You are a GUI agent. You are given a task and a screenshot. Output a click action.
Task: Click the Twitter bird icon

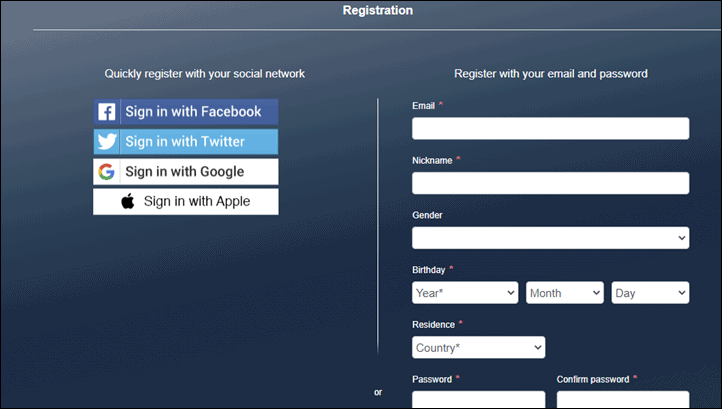[x=107, y=141]
